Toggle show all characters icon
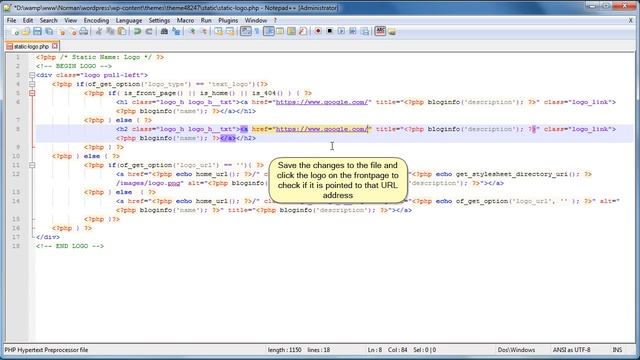This screenshot has width=640, height=360. tap(257, 31)
